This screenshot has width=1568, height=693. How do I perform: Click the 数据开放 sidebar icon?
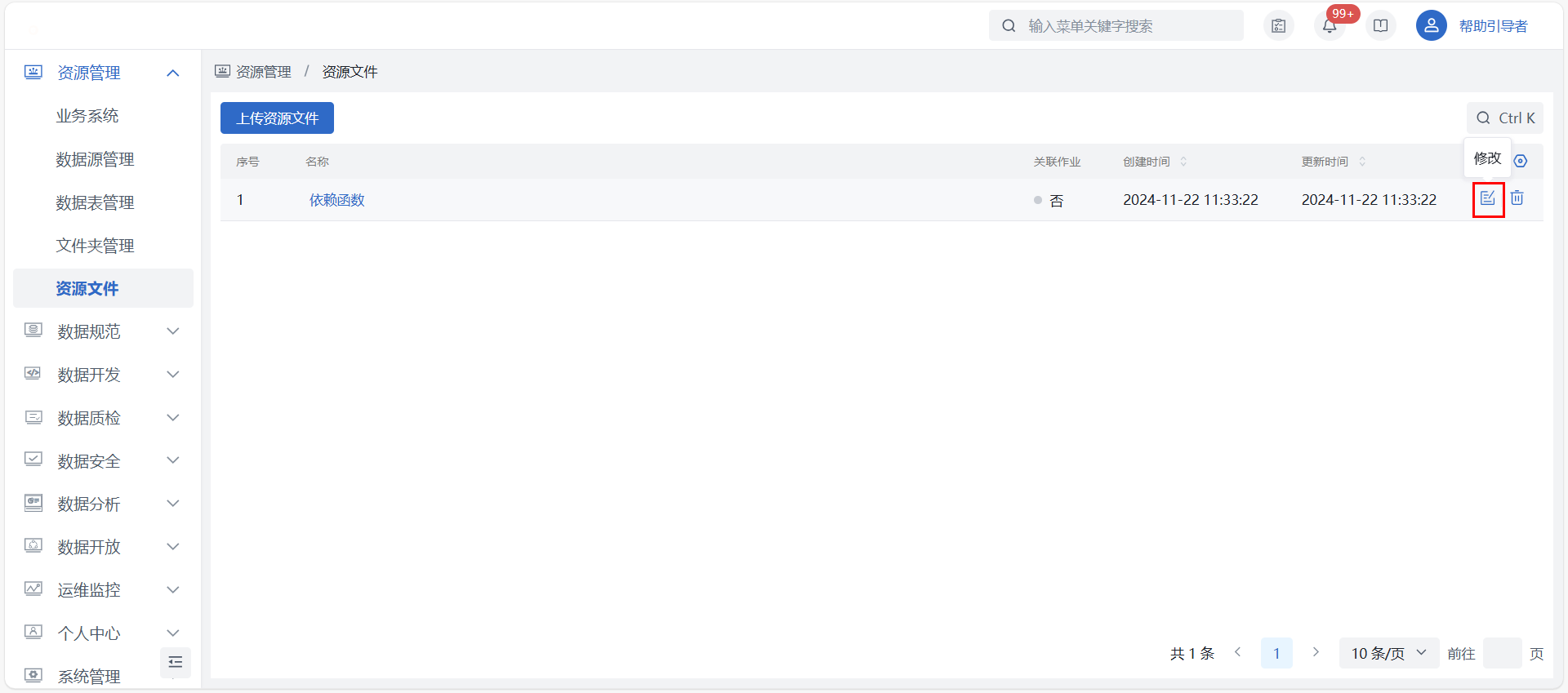click(x=33, y=546)
